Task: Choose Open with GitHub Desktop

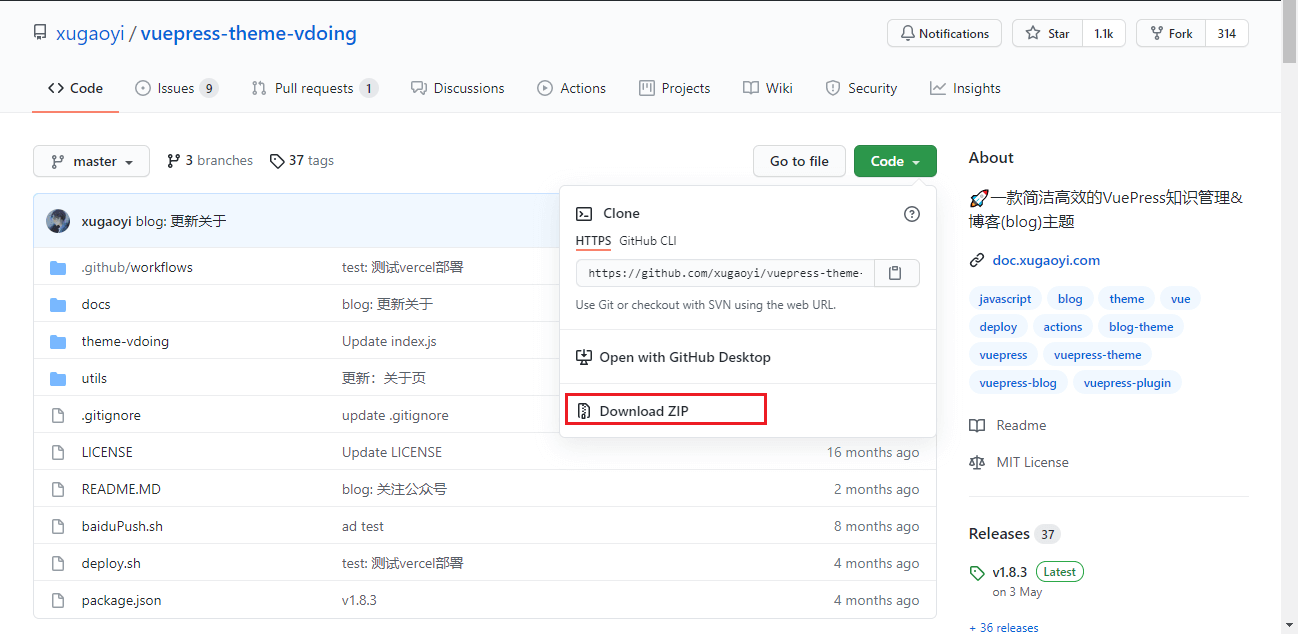Action: [674, 357]
